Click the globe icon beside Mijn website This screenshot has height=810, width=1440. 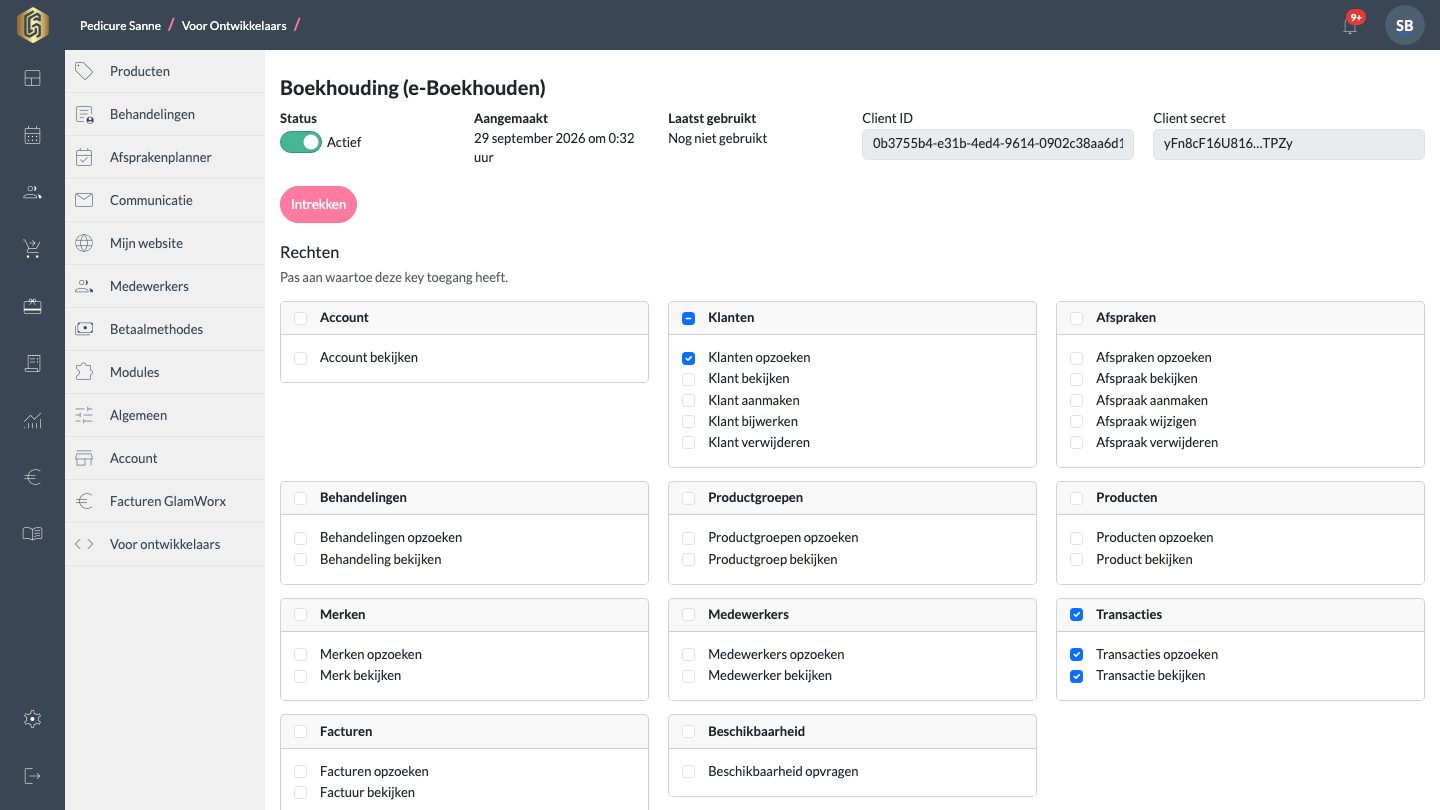click(84, 243)
